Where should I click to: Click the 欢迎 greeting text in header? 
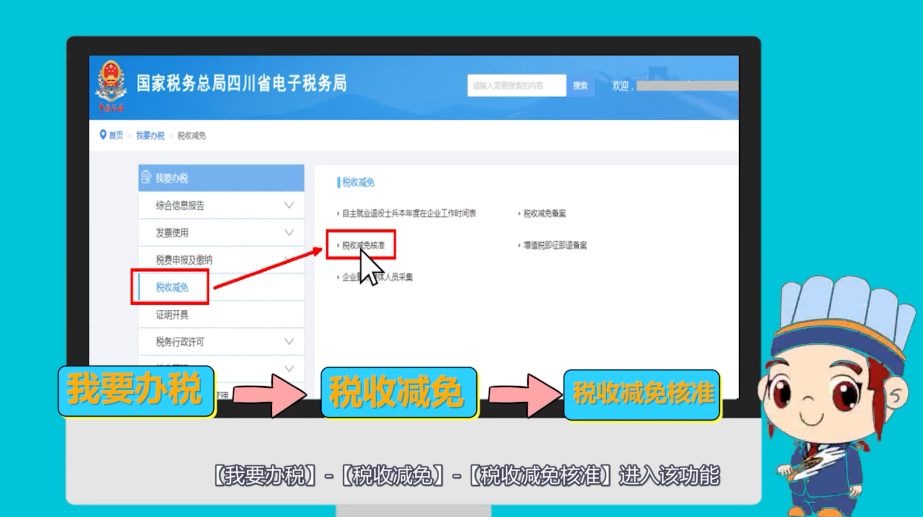click(620, 86)
